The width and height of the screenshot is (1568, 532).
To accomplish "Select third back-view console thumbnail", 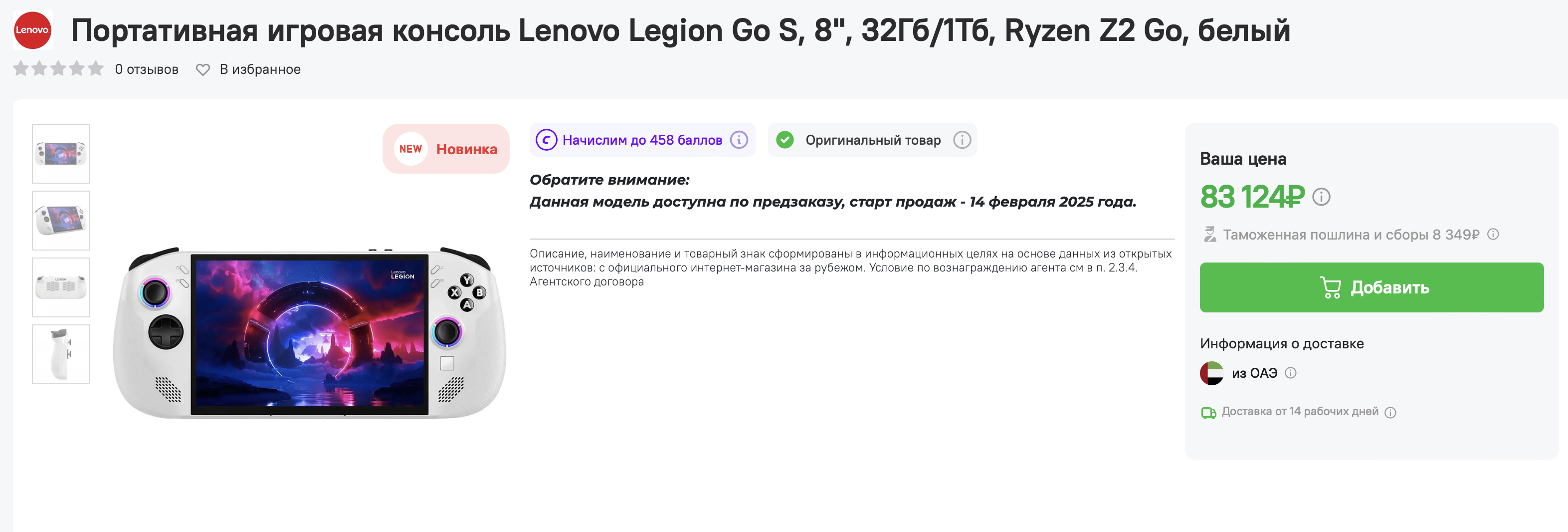I will (x=61, y=287).
